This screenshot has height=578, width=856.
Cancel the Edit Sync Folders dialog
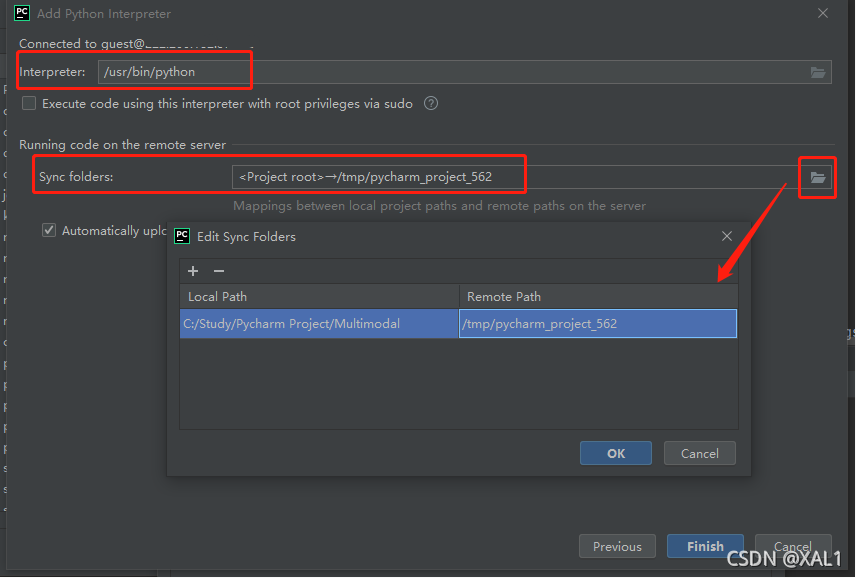pyautogui.click(x=699, y=453)
